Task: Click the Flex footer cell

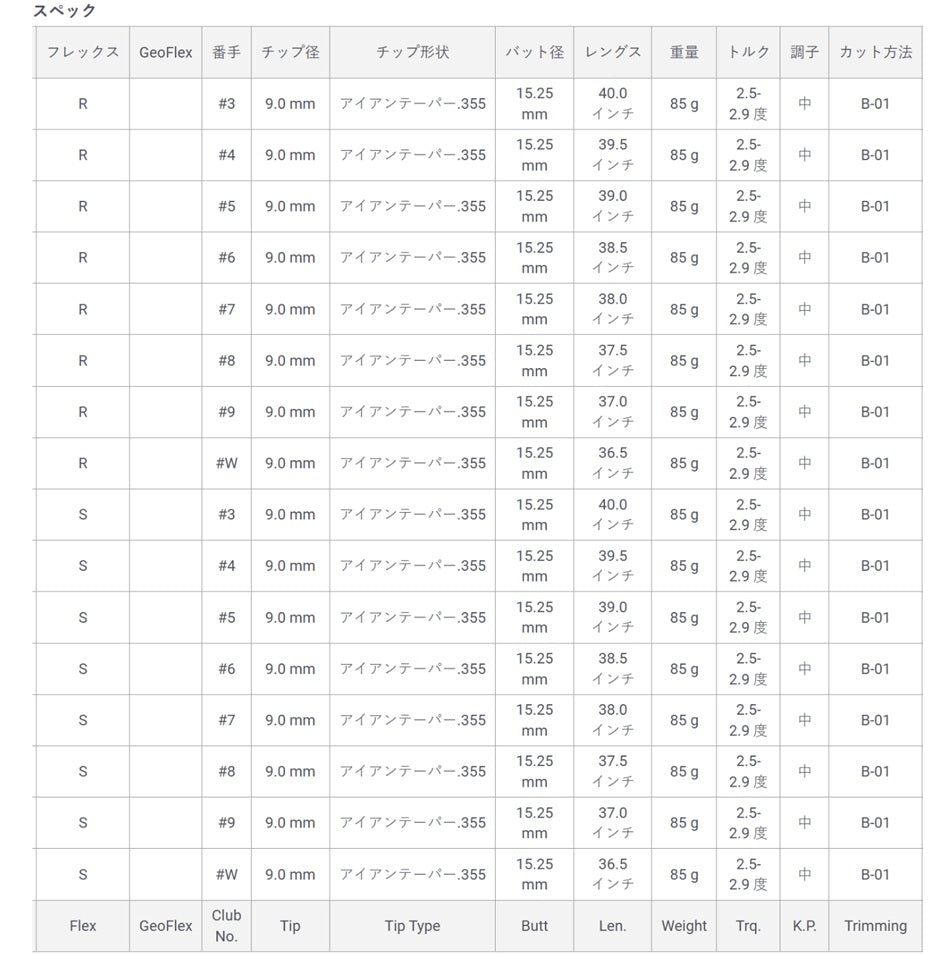Action: (83, 926)
